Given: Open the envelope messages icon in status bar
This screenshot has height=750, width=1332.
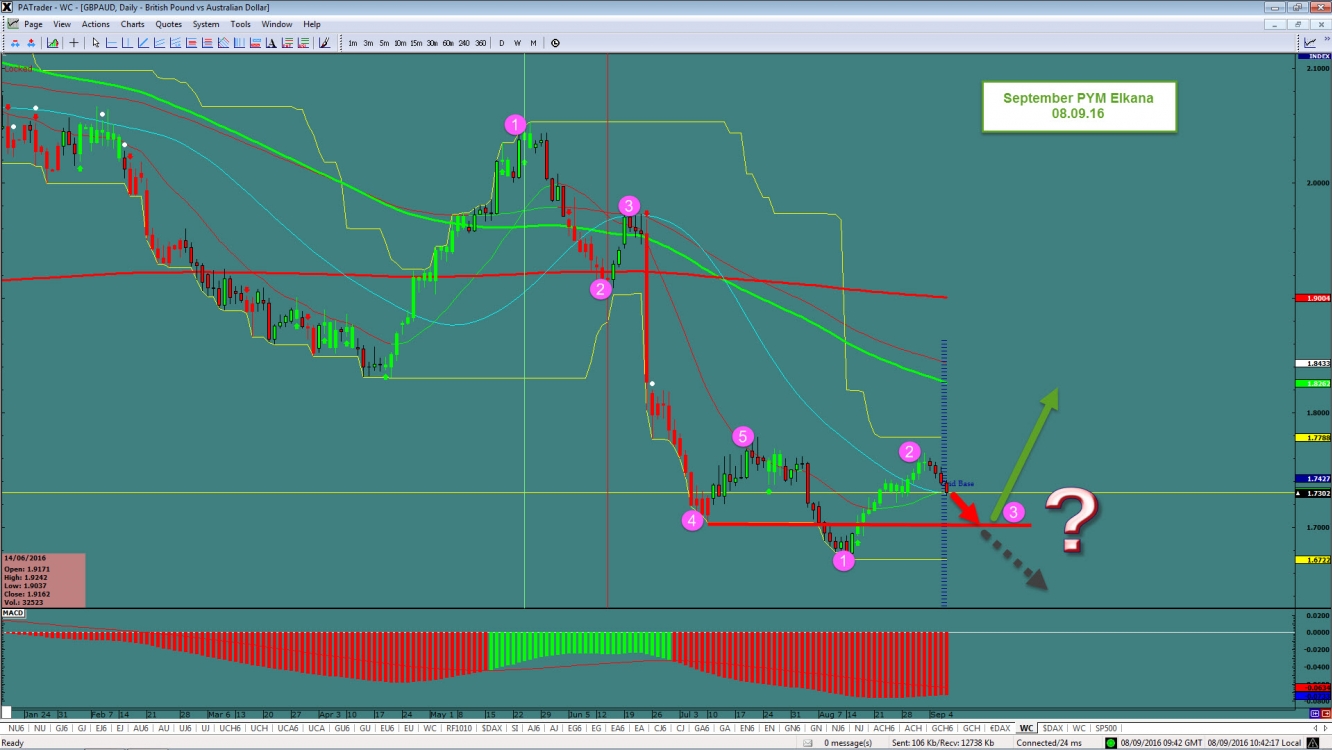Looking at the screenshot, I should tap(808, 743).
